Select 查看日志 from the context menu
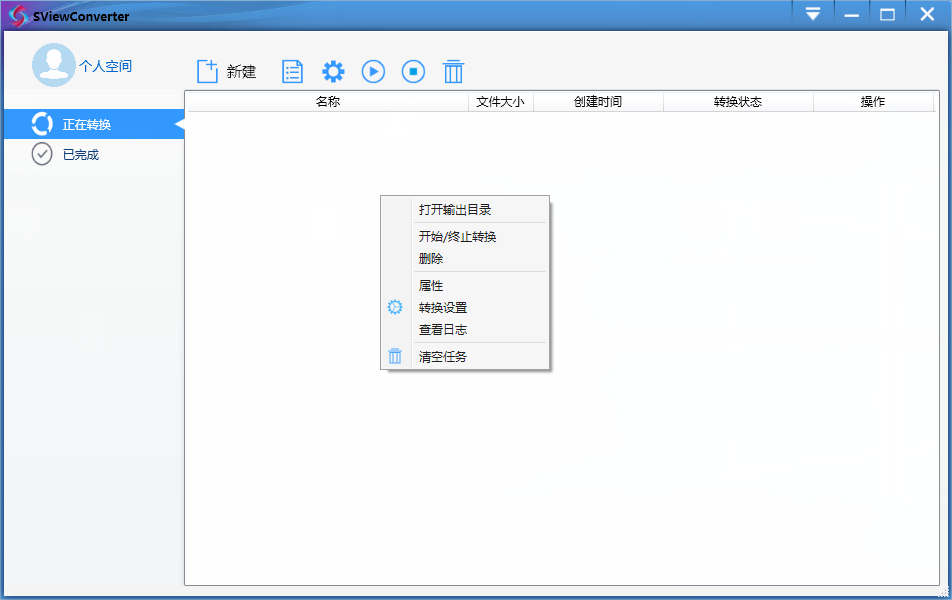The height and width of the screenshot is (600, 952). [x=443, y=330]
